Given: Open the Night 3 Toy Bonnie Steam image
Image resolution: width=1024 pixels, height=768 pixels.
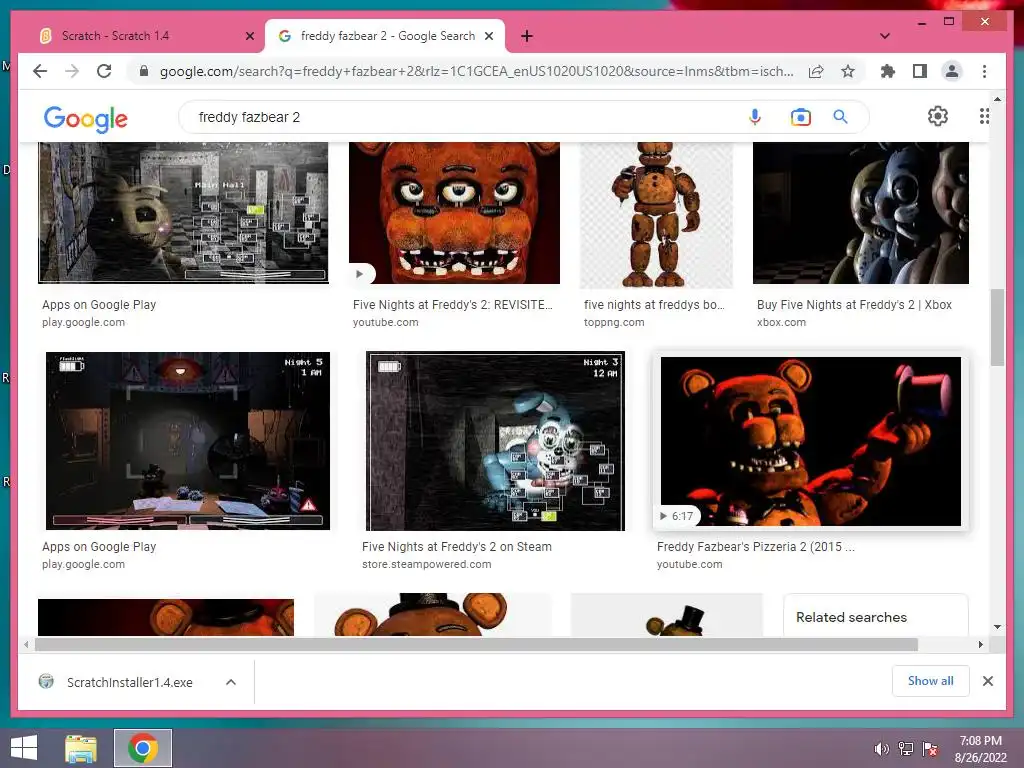Looking at the screenshot, I should (495, 441).
